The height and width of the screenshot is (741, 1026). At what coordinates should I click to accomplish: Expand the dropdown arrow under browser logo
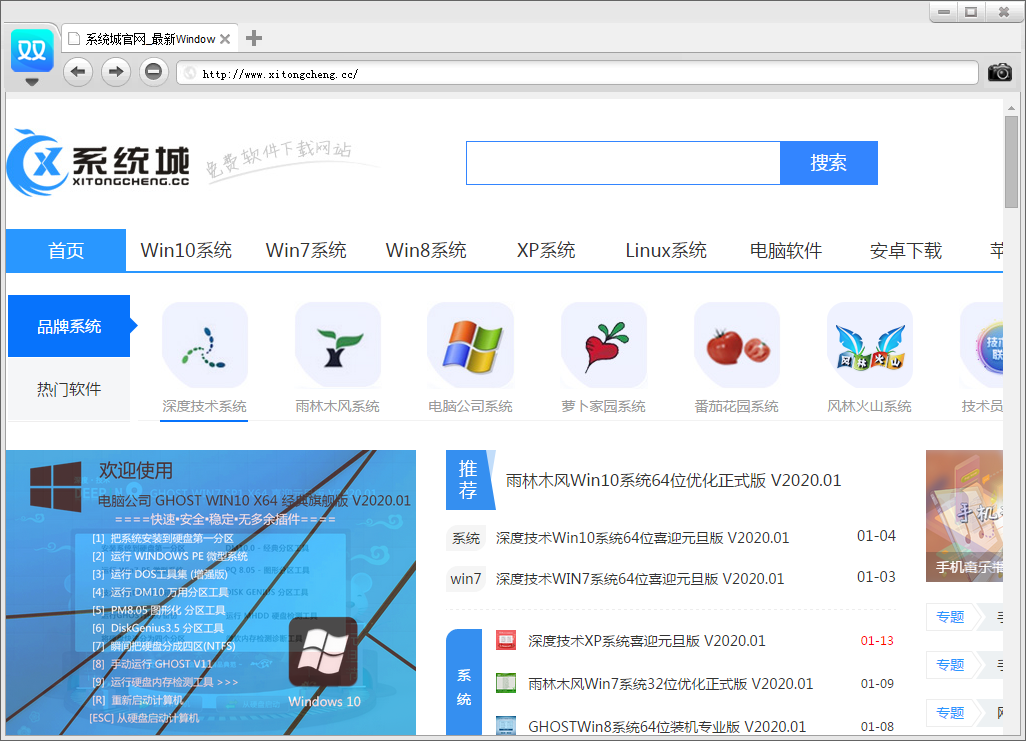[x=31, y=82]
